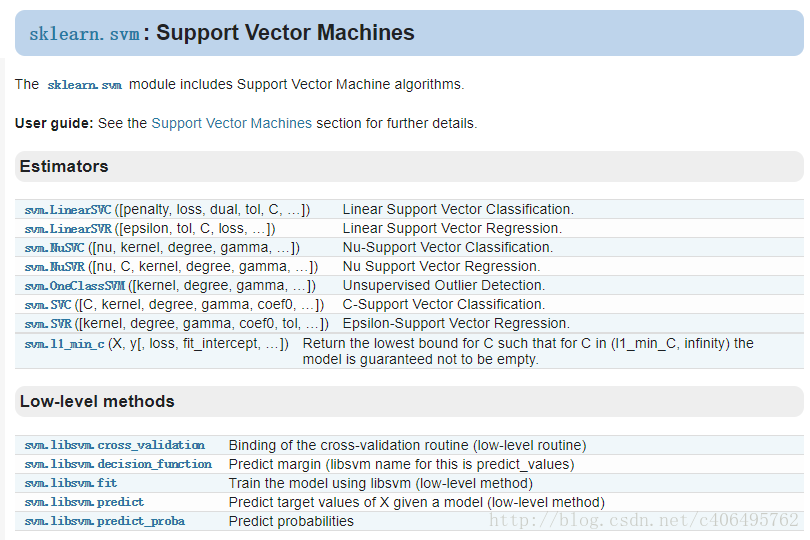Open svm.libsvm.predict_proba link
Viewport: 810px width, 540px height.
point(105,521)
